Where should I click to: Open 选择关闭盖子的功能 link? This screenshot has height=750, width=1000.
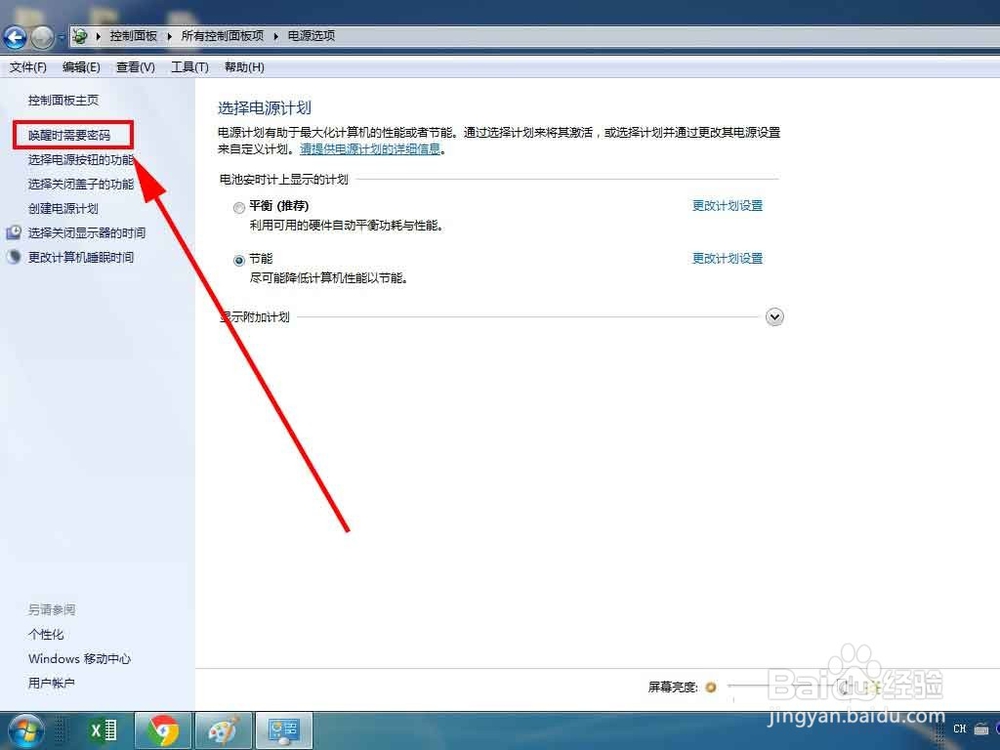[x=81, y=184]
